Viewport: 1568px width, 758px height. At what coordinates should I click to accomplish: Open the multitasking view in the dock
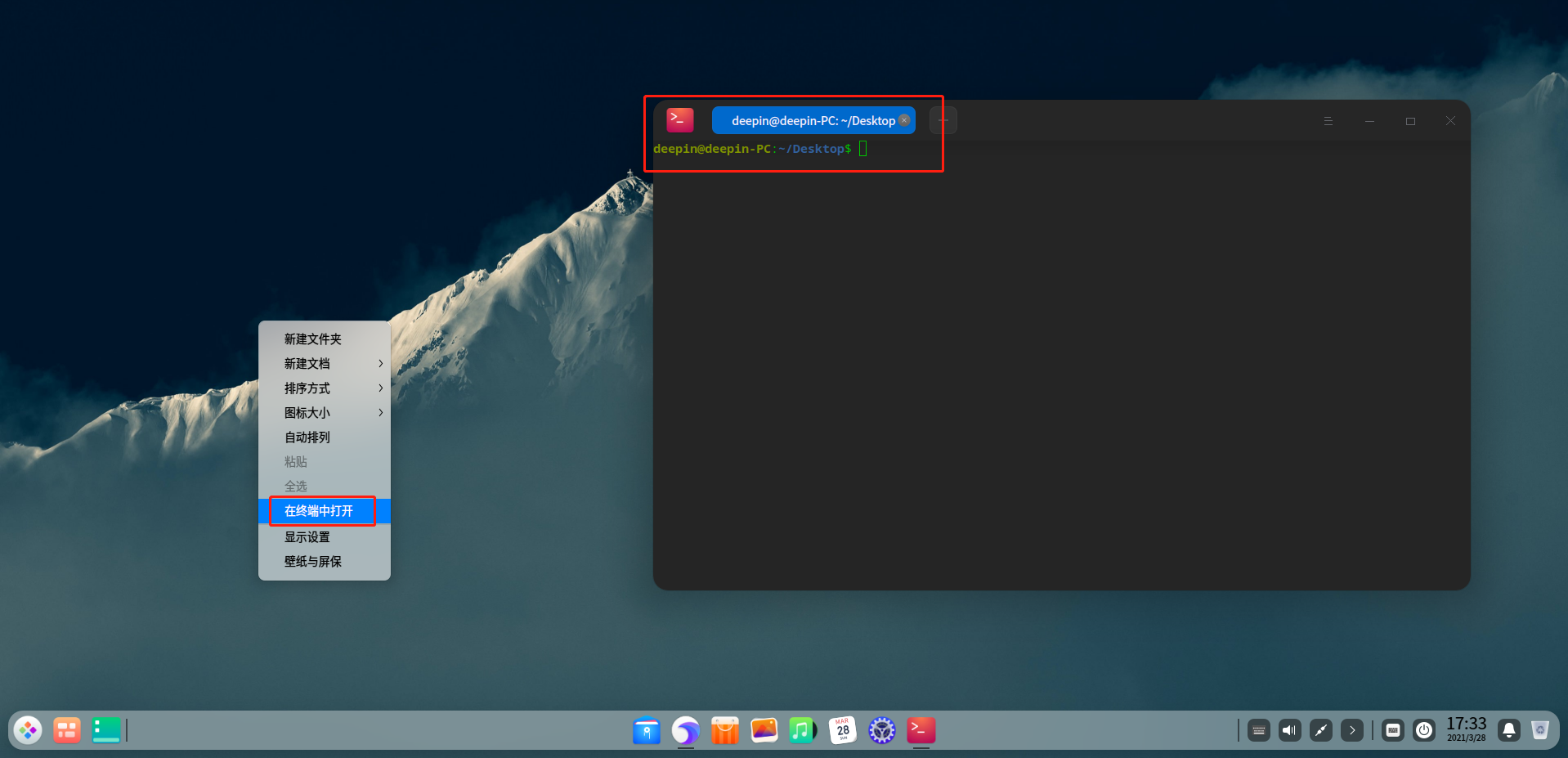tap(67, 730)
